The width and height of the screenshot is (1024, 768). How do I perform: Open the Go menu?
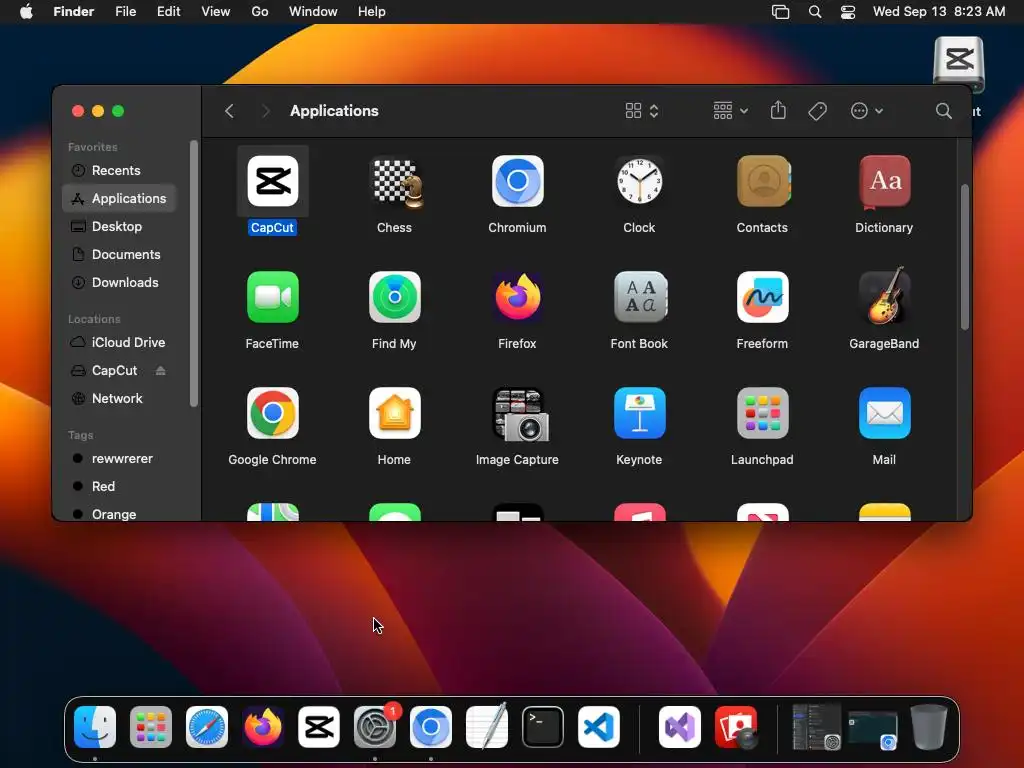click(260, 12)
